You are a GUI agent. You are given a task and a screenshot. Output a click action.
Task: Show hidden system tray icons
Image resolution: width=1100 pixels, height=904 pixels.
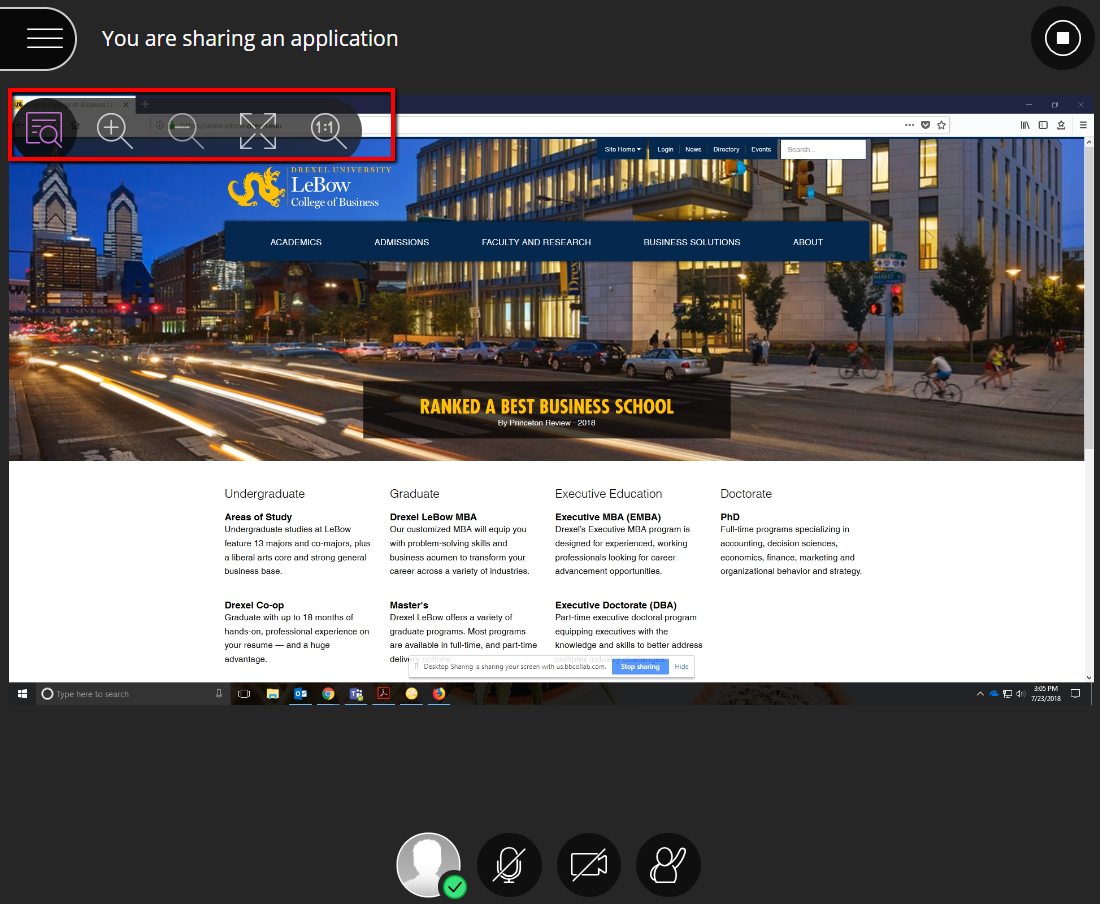pos(980,694)
